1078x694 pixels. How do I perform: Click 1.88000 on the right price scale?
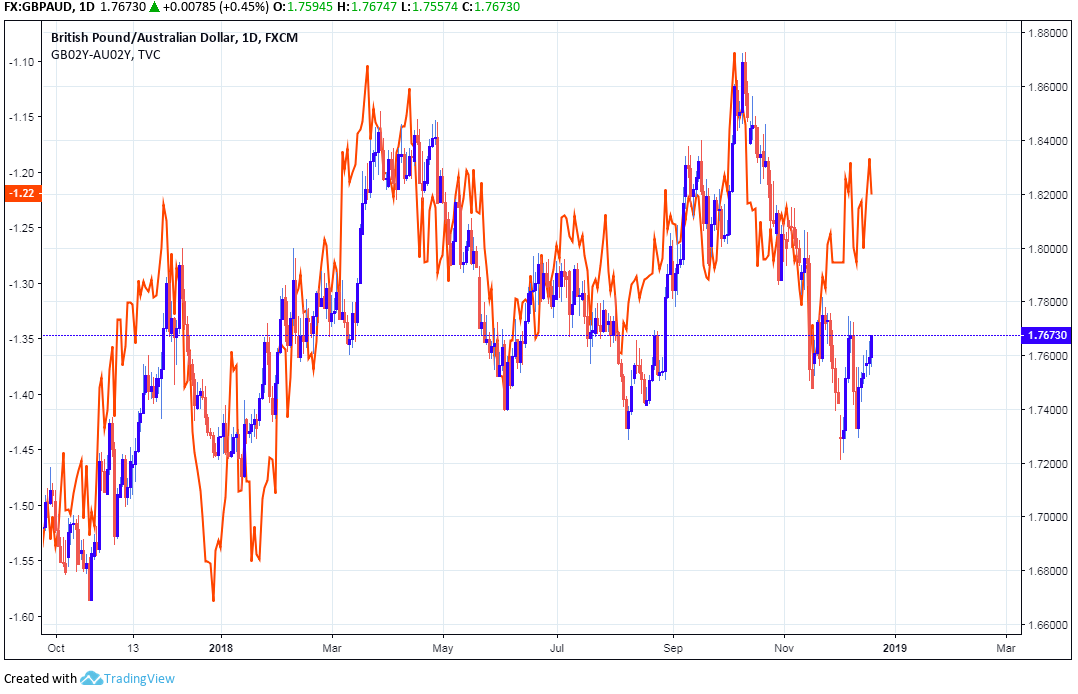click(x=1047, y=33)
